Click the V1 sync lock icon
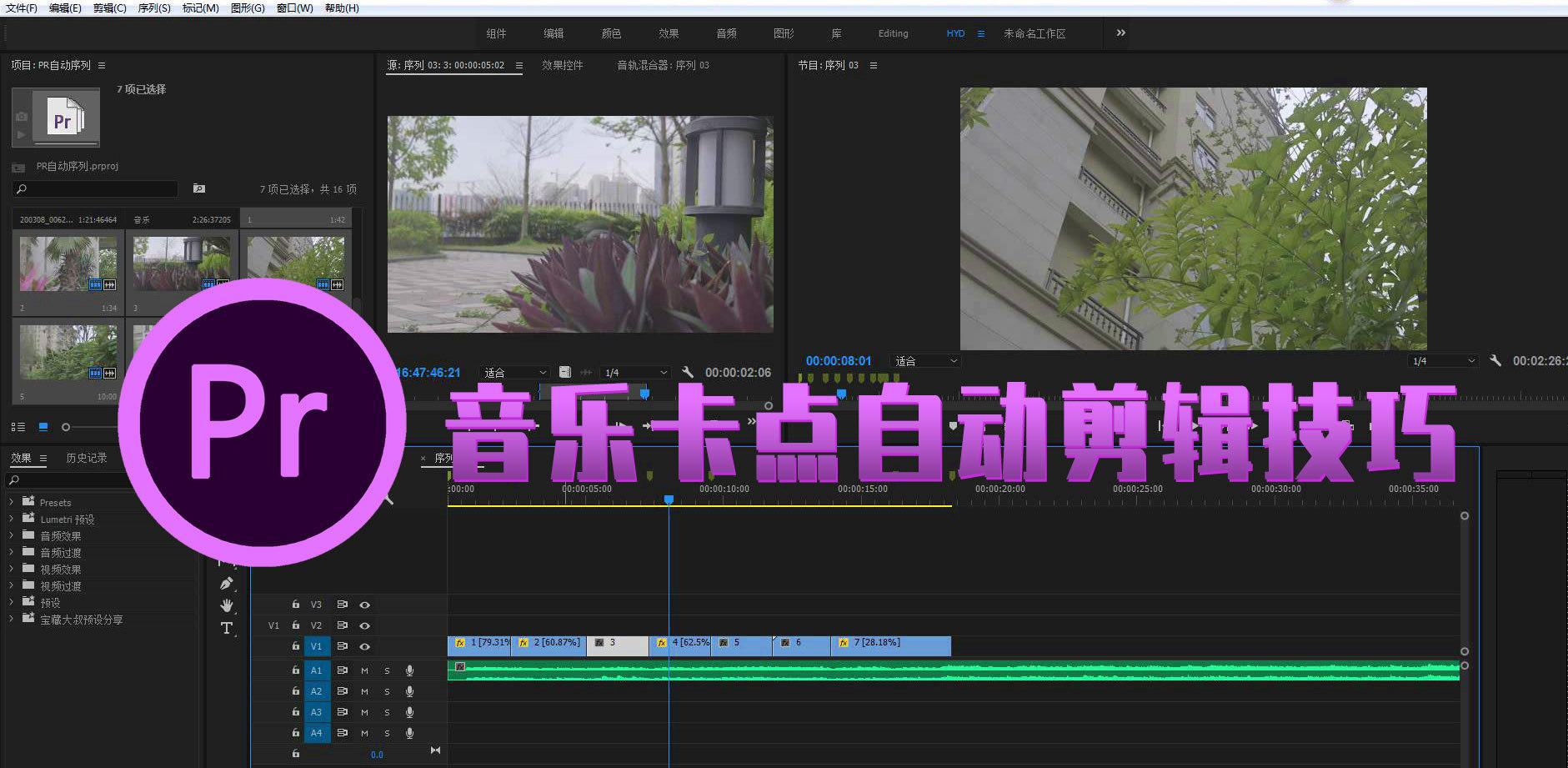Viewport: 1568px width, 768px height. pyautogui.click(x=342, y=646)
